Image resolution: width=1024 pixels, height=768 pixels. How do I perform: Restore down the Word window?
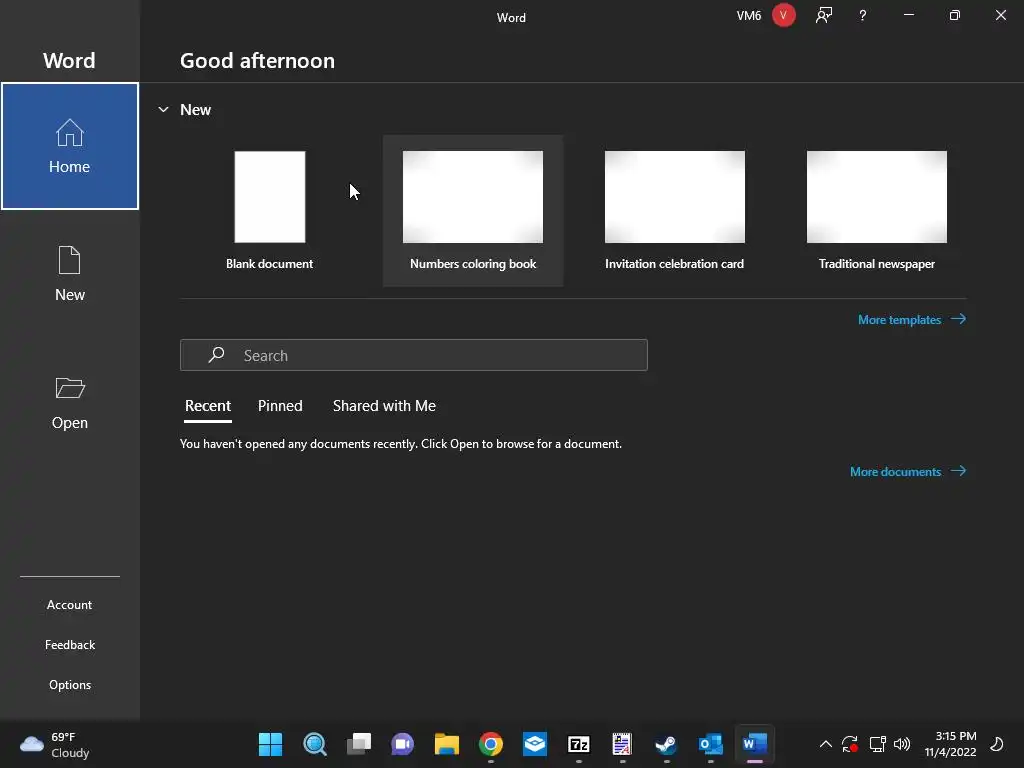[x=955, y=15]
